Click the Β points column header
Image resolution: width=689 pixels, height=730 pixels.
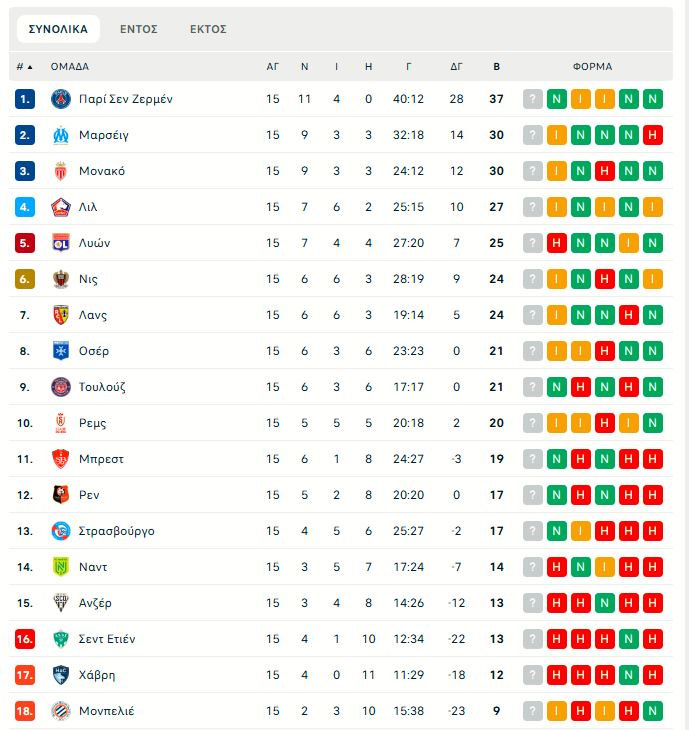(x=497, y=67)
